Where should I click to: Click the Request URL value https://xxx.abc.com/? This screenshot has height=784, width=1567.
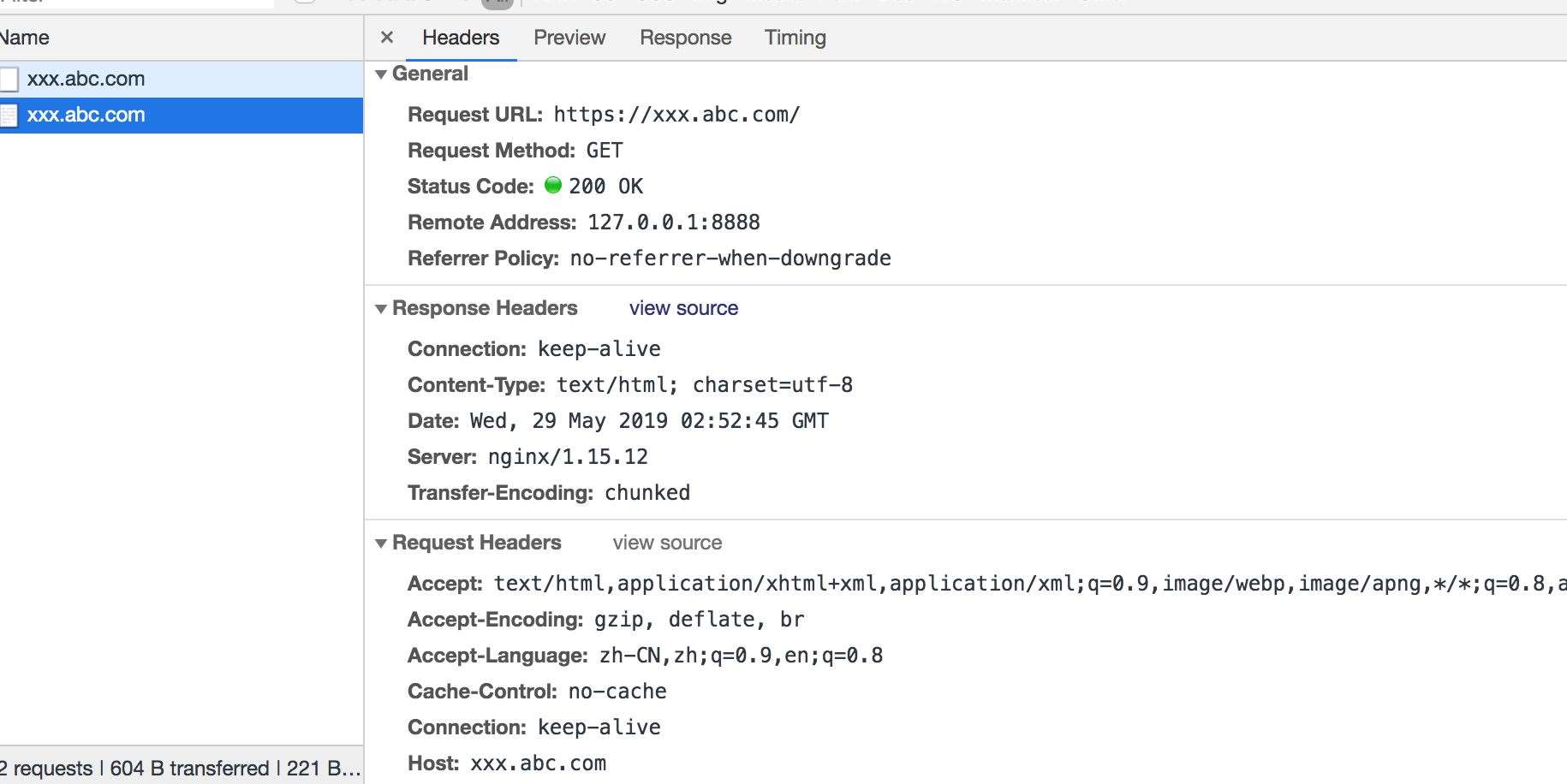(676, 115)
